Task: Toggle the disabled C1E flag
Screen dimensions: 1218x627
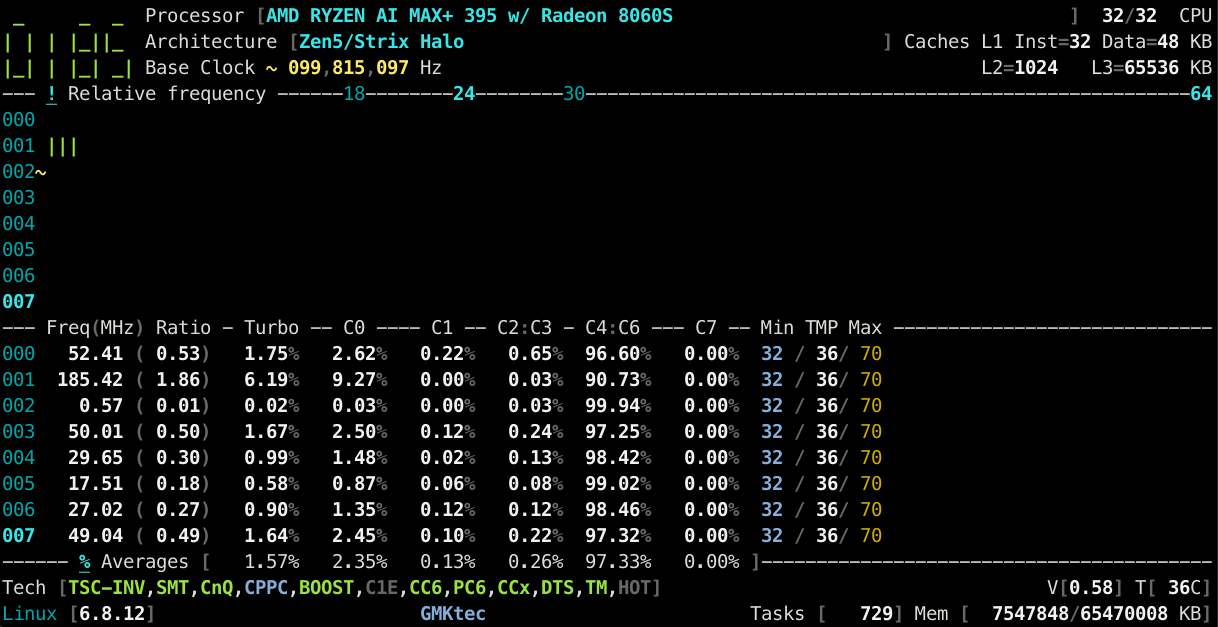Action: coord(381,588)
